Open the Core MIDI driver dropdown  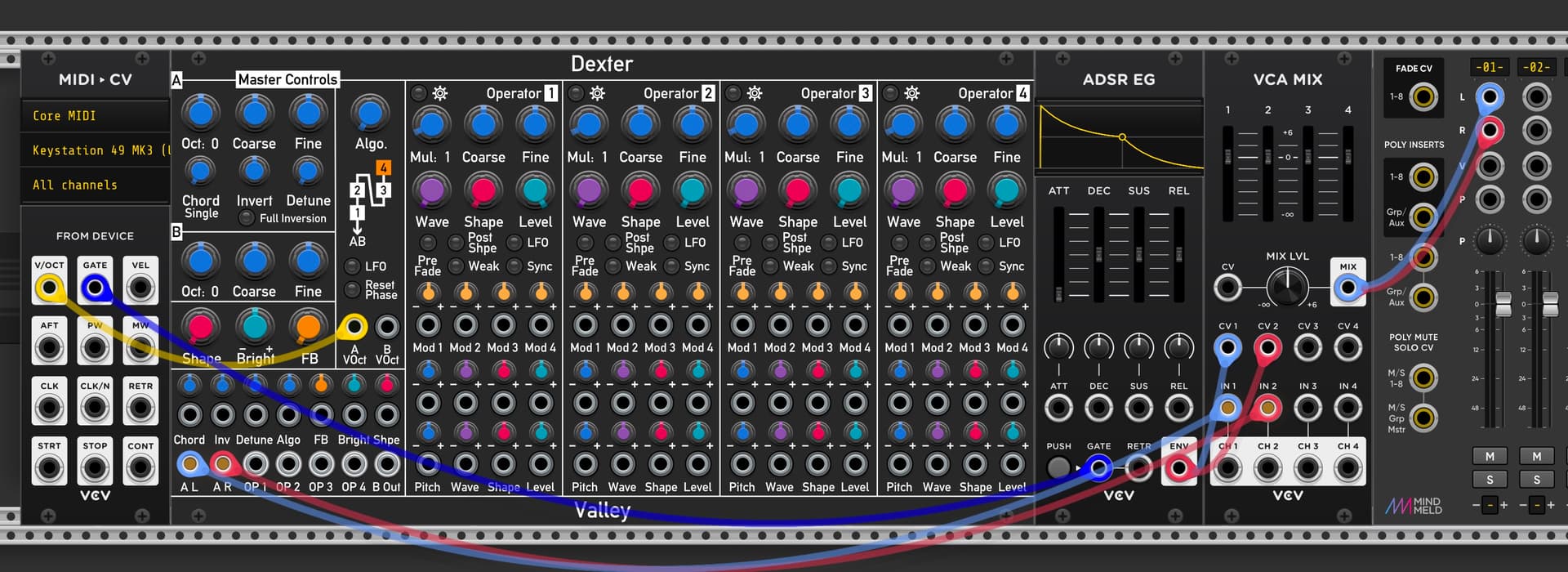[x=95, y=116]
